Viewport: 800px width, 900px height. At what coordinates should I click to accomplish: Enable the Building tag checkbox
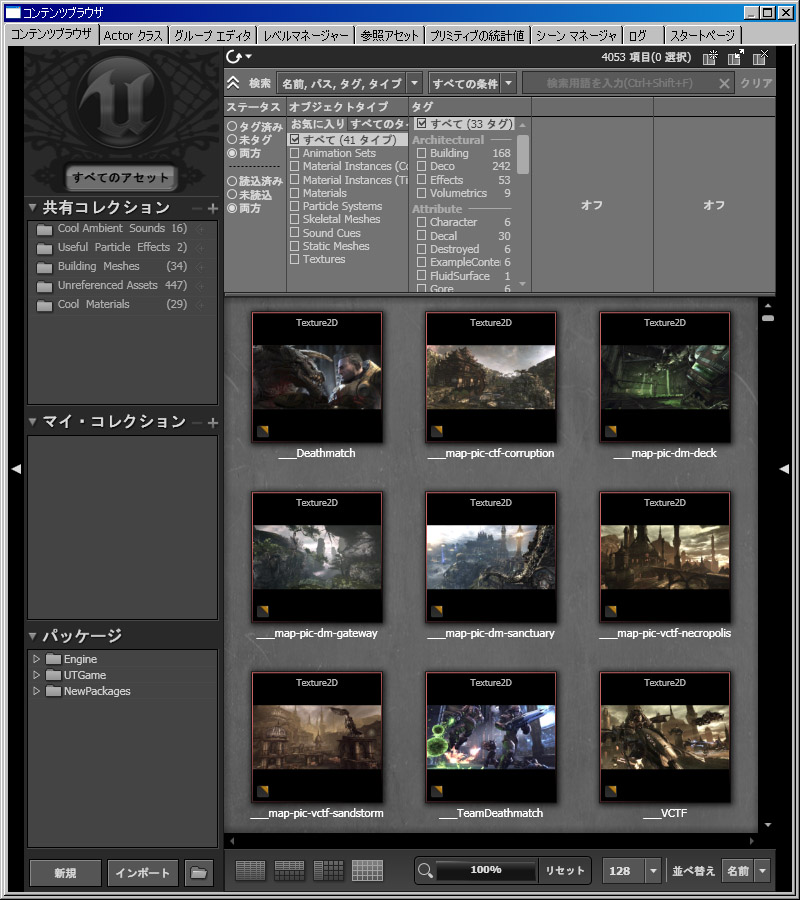coord(421,154)
